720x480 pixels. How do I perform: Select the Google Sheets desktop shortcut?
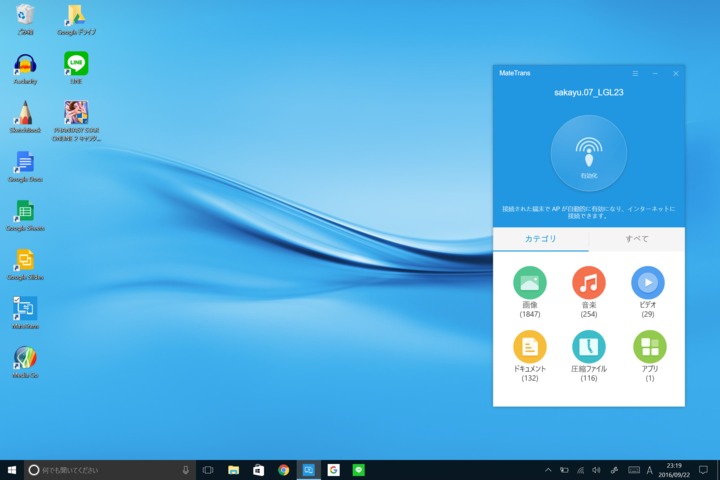tap(25, 212)
